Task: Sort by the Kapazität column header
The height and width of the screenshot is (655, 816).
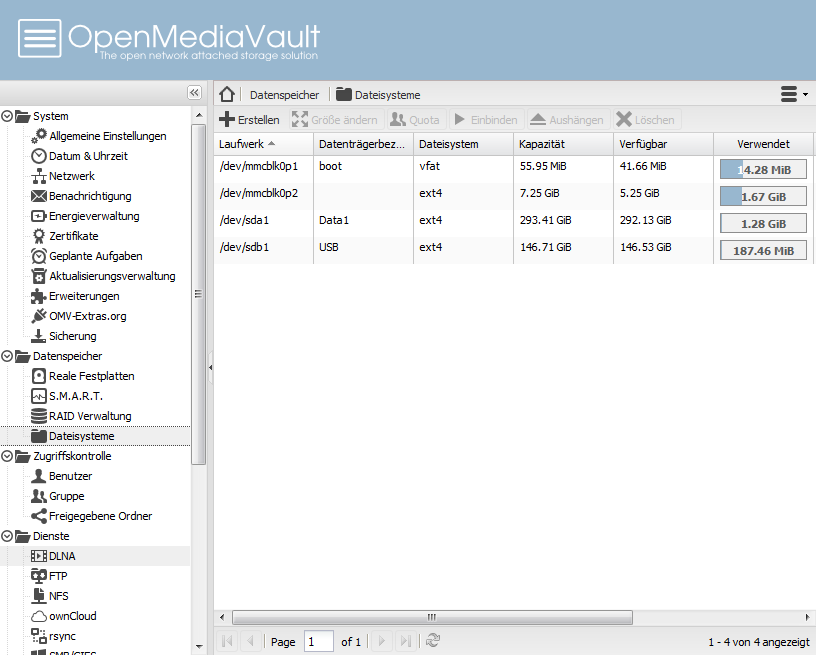Action: 563,144
